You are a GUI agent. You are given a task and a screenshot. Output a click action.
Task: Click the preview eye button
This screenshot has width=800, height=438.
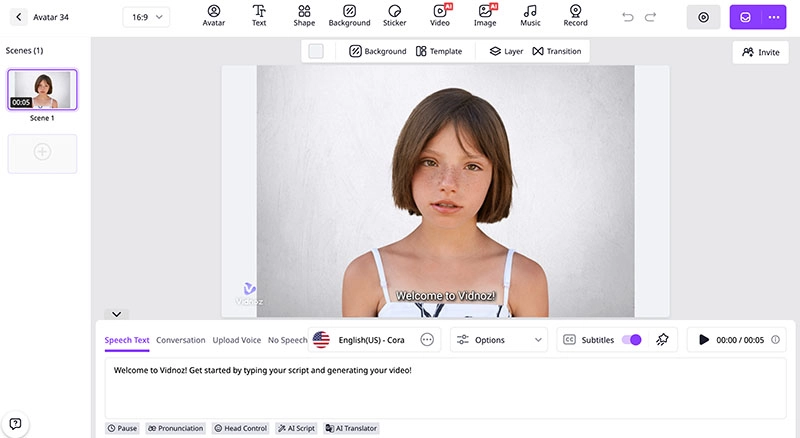[x=703, y=17]
